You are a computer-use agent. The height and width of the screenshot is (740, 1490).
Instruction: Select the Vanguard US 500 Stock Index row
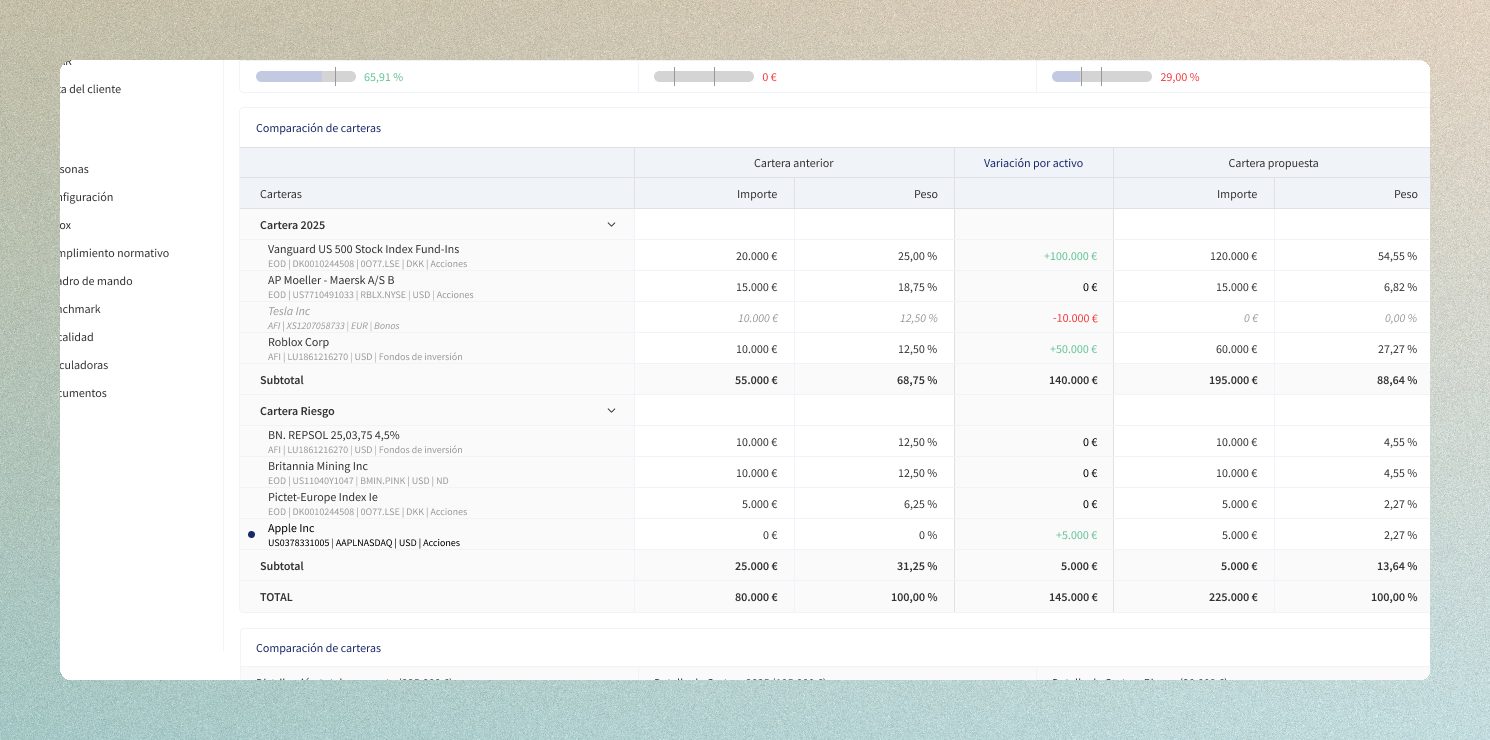(363, 249)
